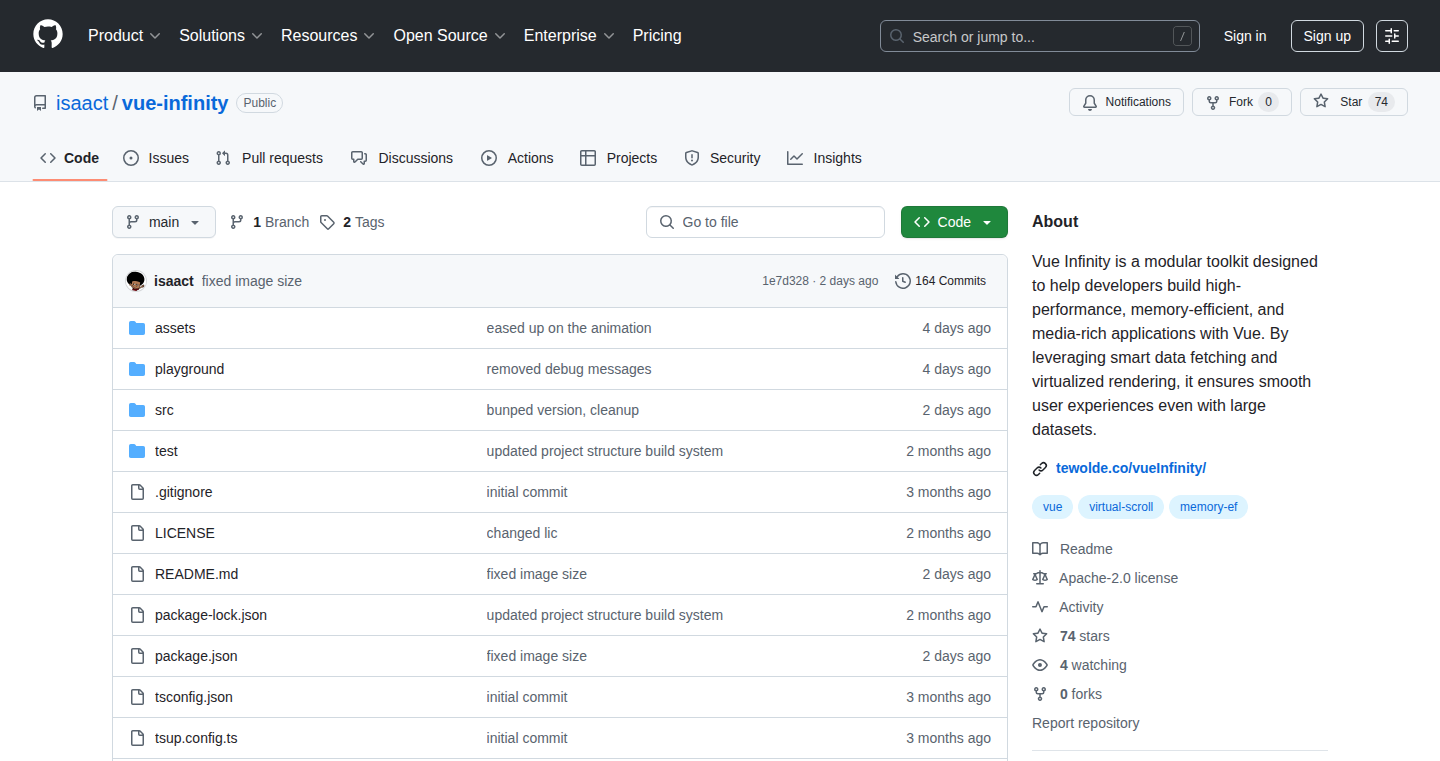Screen dimensions: 1440x761
Task: Expand the Open Source menu
Action: point(449,35)
